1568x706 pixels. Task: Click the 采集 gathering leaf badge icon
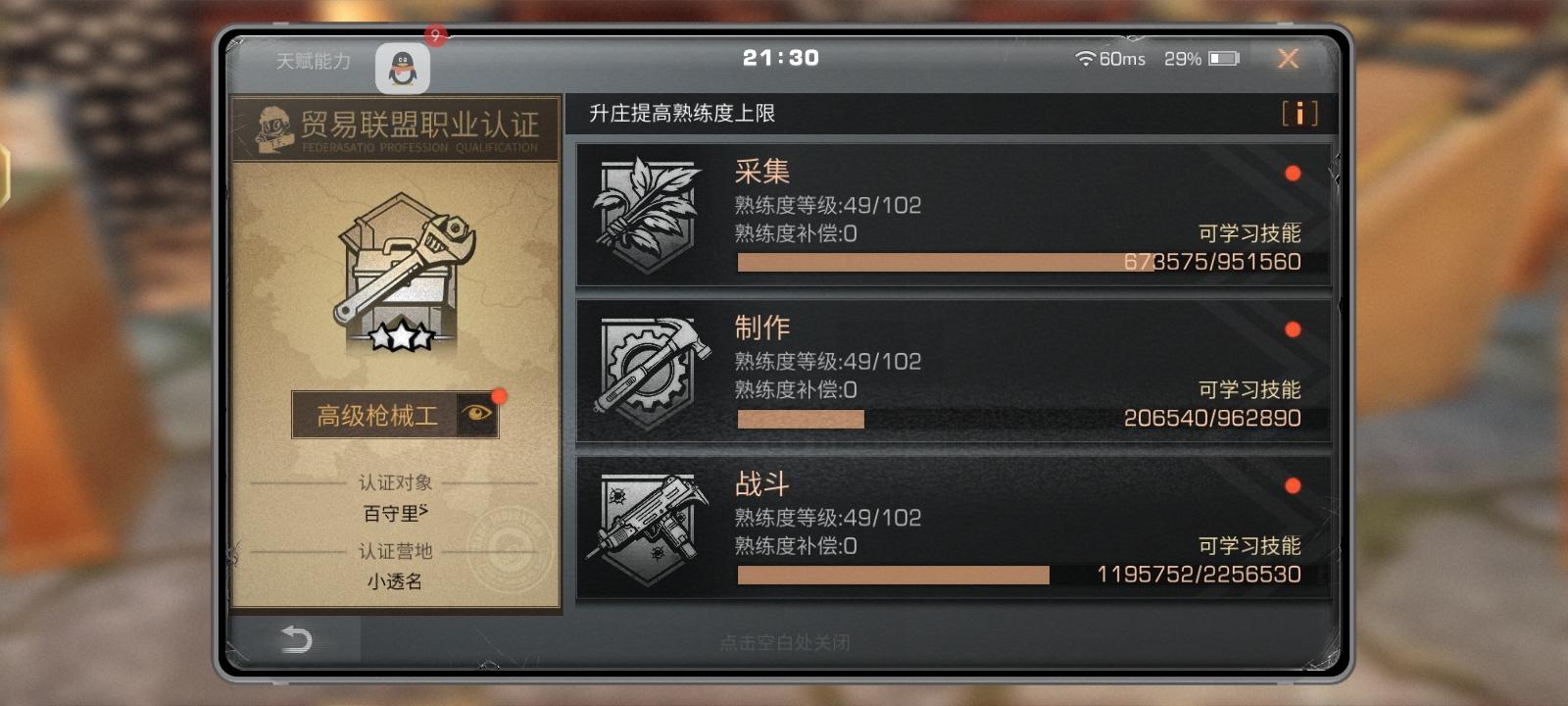click(648, 215)
